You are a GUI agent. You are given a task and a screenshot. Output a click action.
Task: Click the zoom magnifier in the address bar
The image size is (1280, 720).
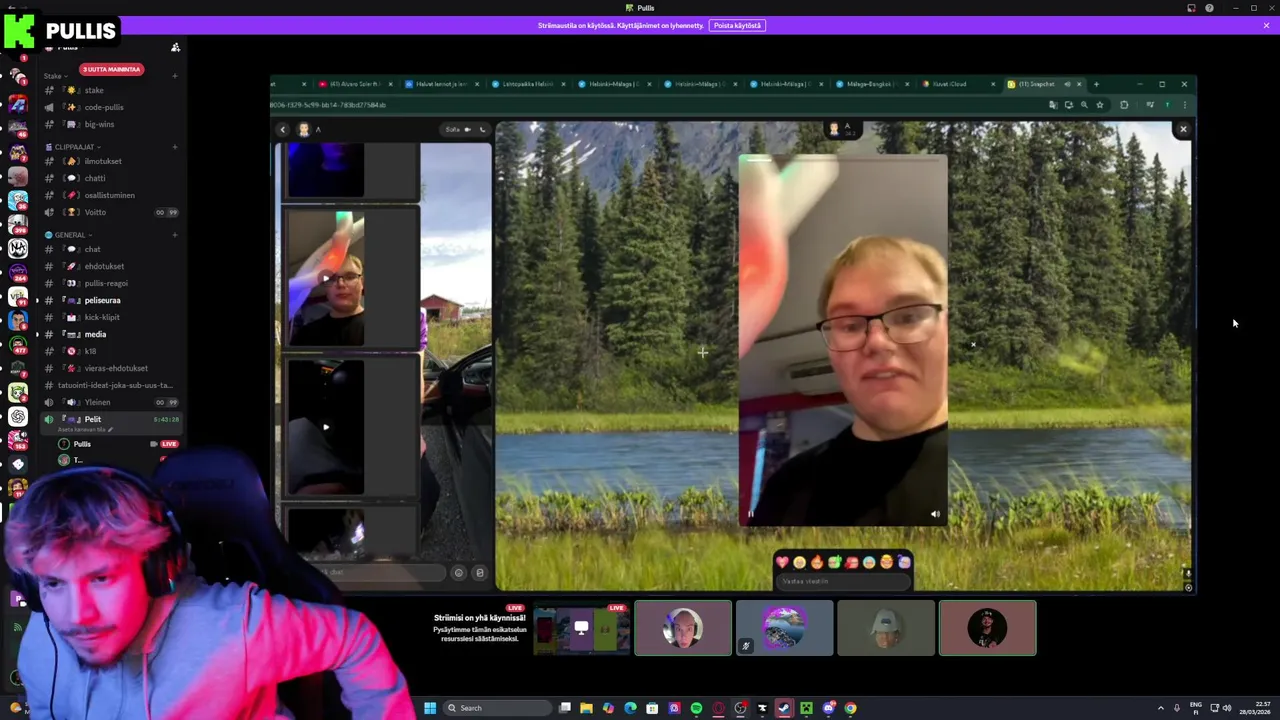click(x=1084, y=105)
